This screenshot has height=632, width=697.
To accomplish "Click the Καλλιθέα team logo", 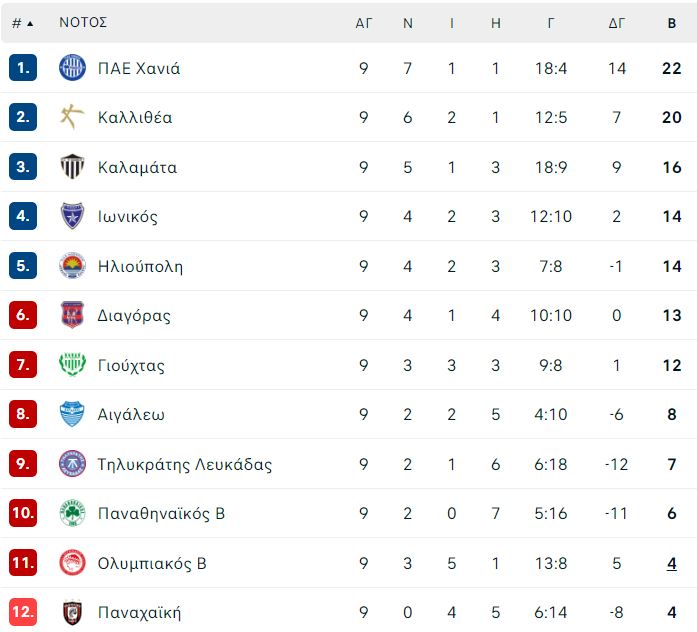I will 72,117.
